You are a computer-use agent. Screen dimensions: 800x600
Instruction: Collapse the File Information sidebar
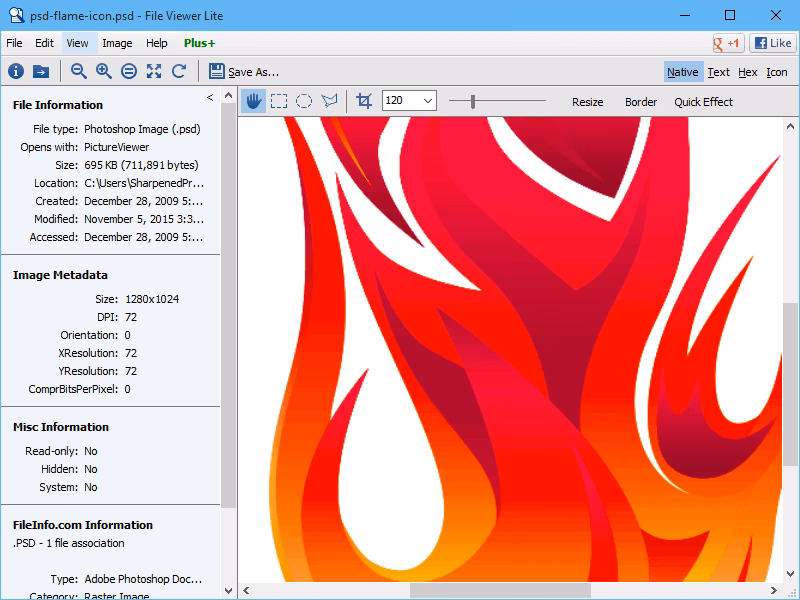pos(210,97)
